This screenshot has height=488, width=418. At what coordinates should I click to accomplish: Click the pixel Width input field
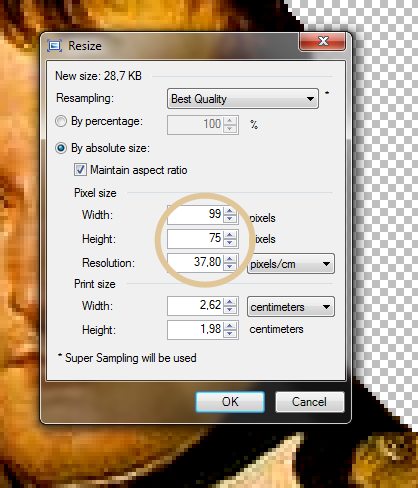[196, 214]
